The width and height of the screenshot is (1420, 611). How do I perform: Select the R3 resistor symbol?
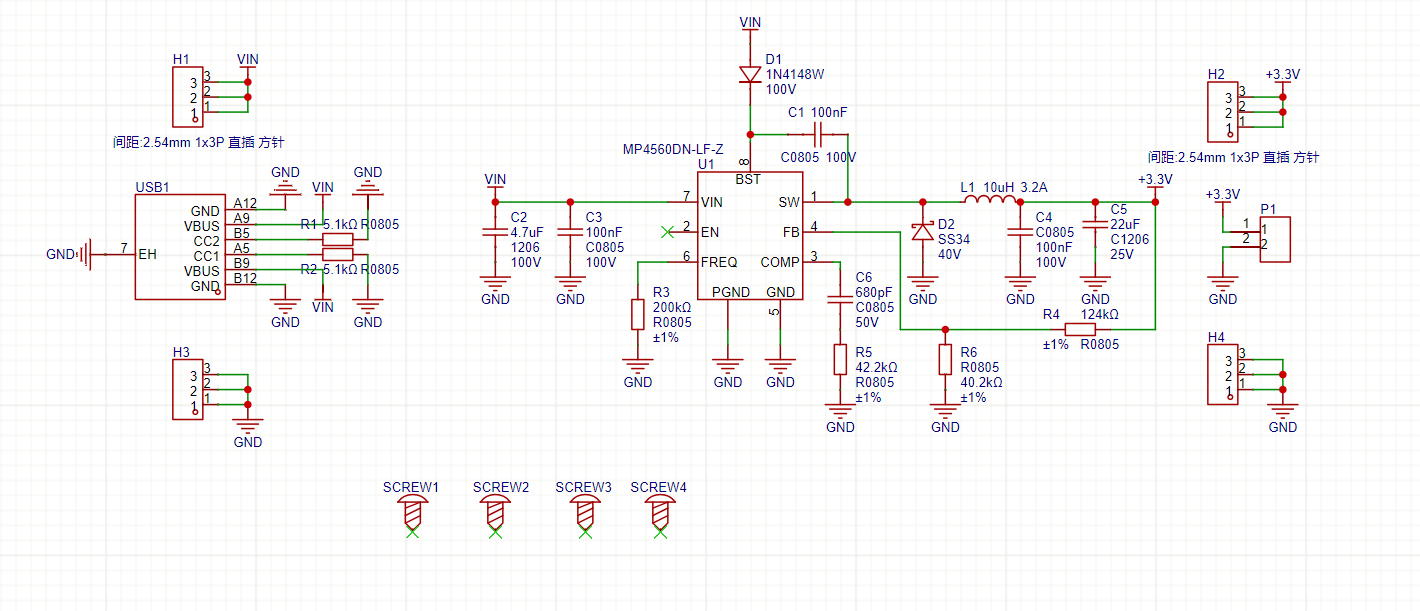point(638,314)
